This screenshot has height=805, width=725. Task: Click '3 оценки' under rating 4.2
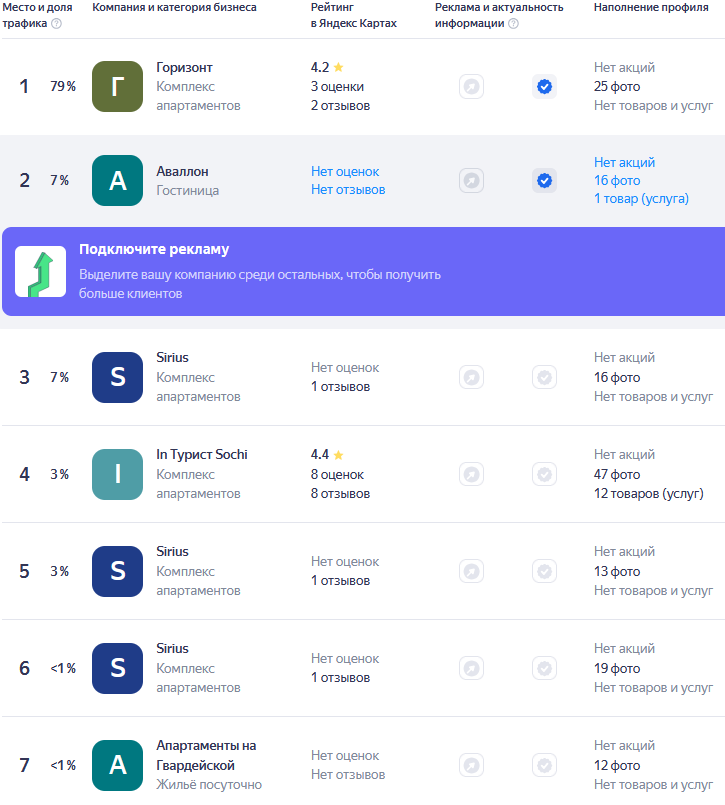[x=337, y=86]
